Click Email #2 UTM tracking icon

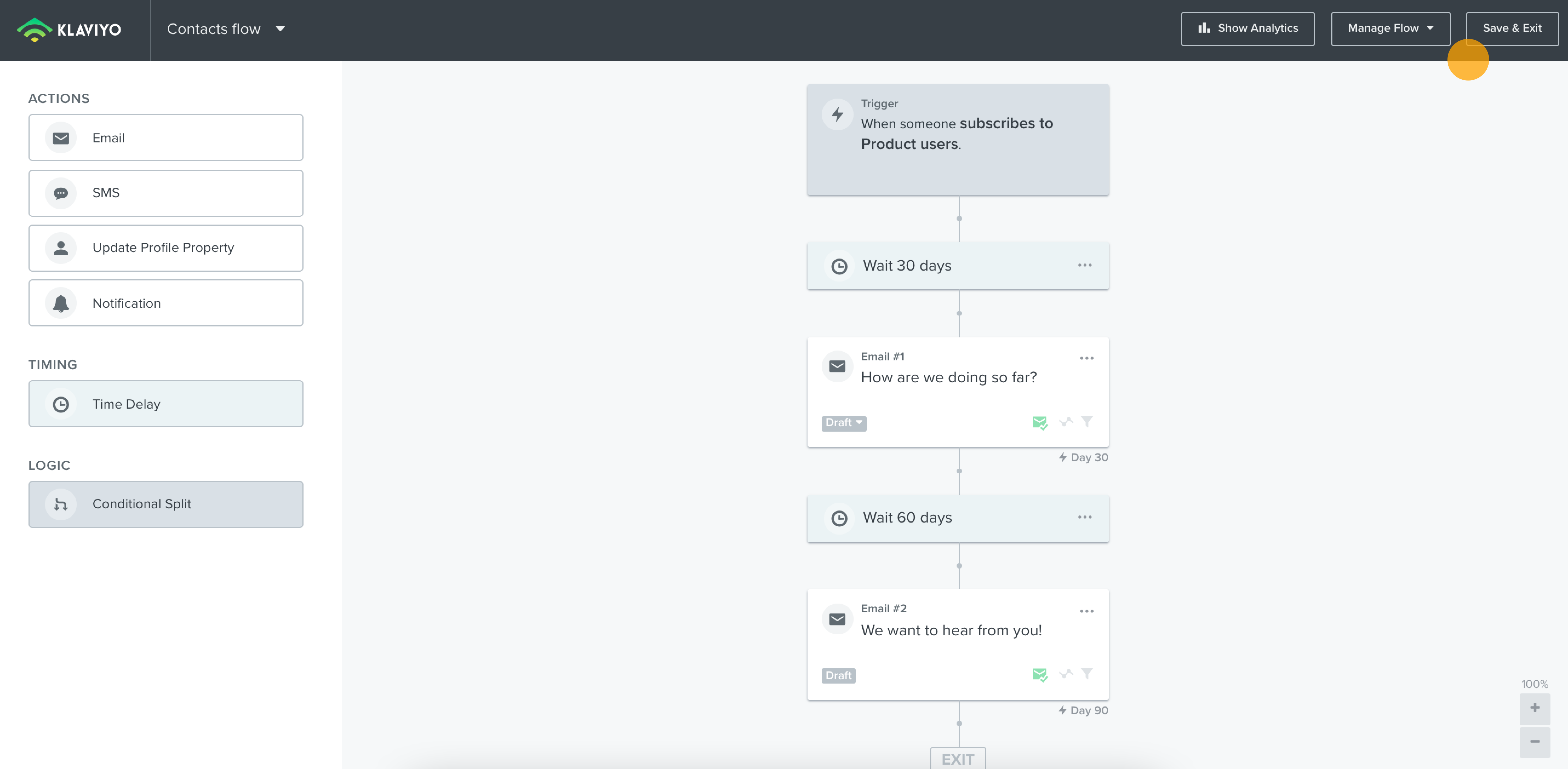tap(1066, 673)
